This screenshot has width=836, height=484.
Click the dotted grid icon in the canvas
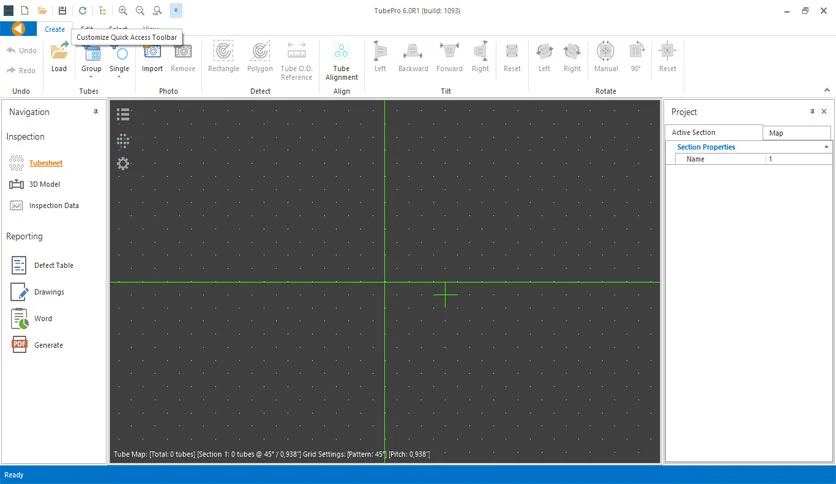click(123, 140)
